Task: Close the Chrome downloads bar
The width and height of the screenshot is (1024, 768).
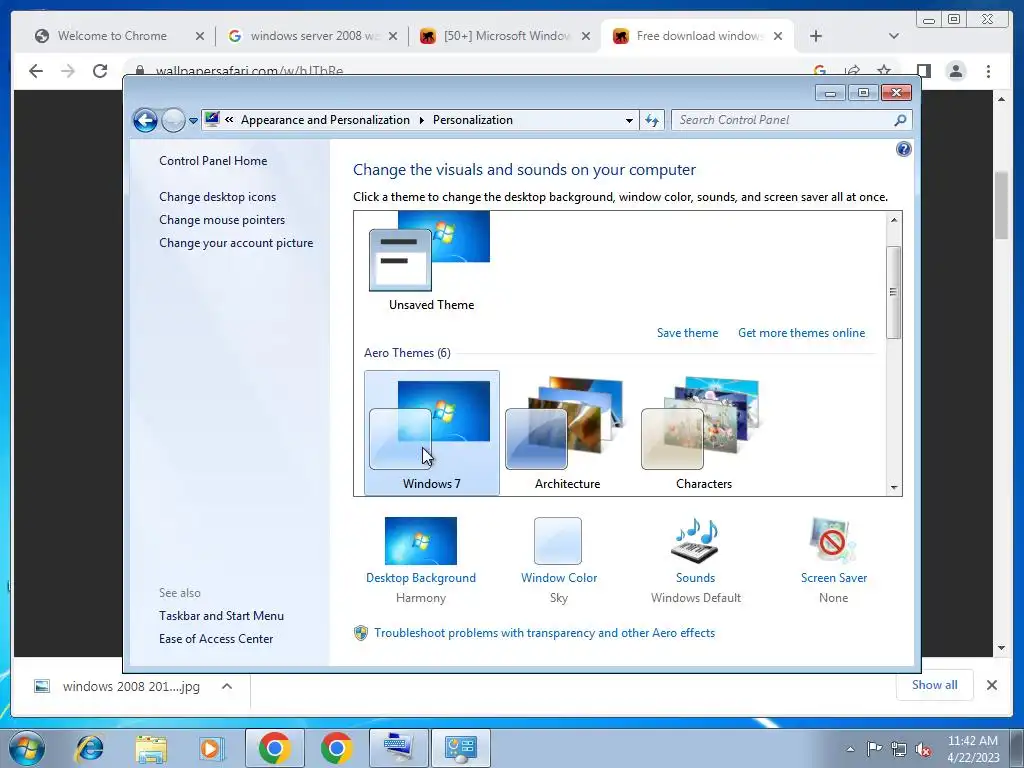Action: (x=992, y=685)
